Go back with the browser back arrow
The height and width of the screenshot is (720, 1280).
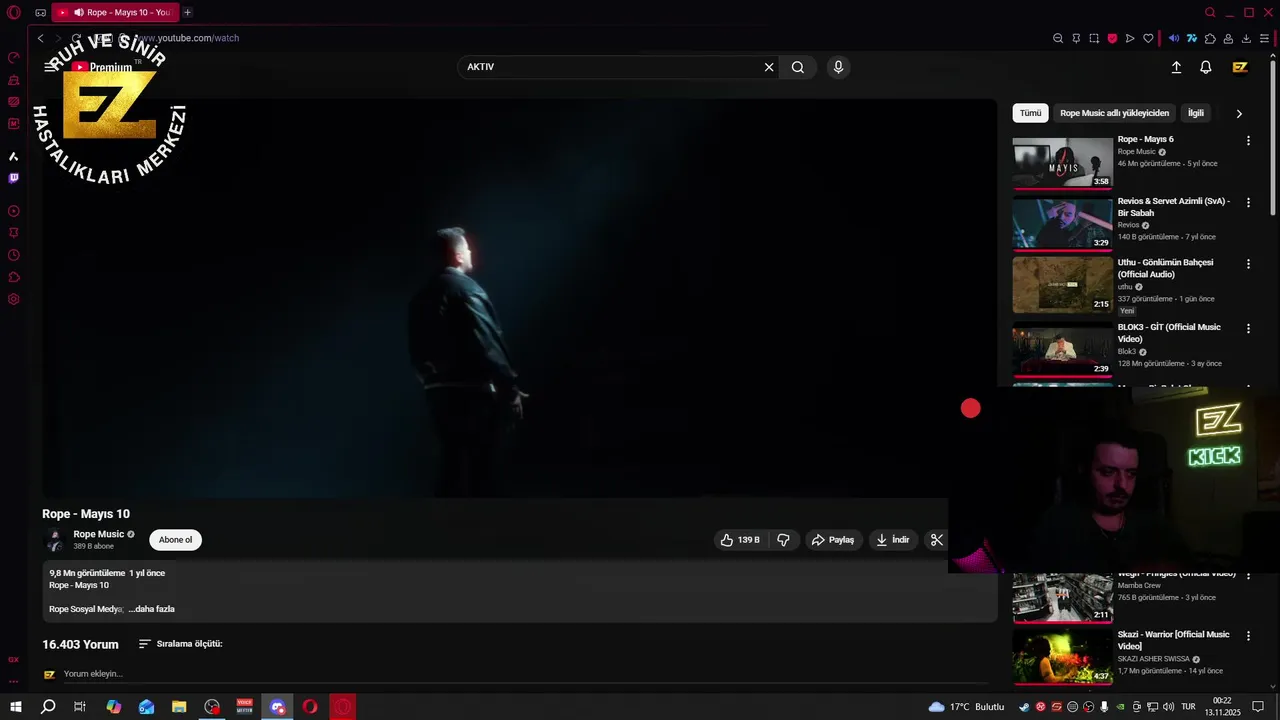coord(40,38)
